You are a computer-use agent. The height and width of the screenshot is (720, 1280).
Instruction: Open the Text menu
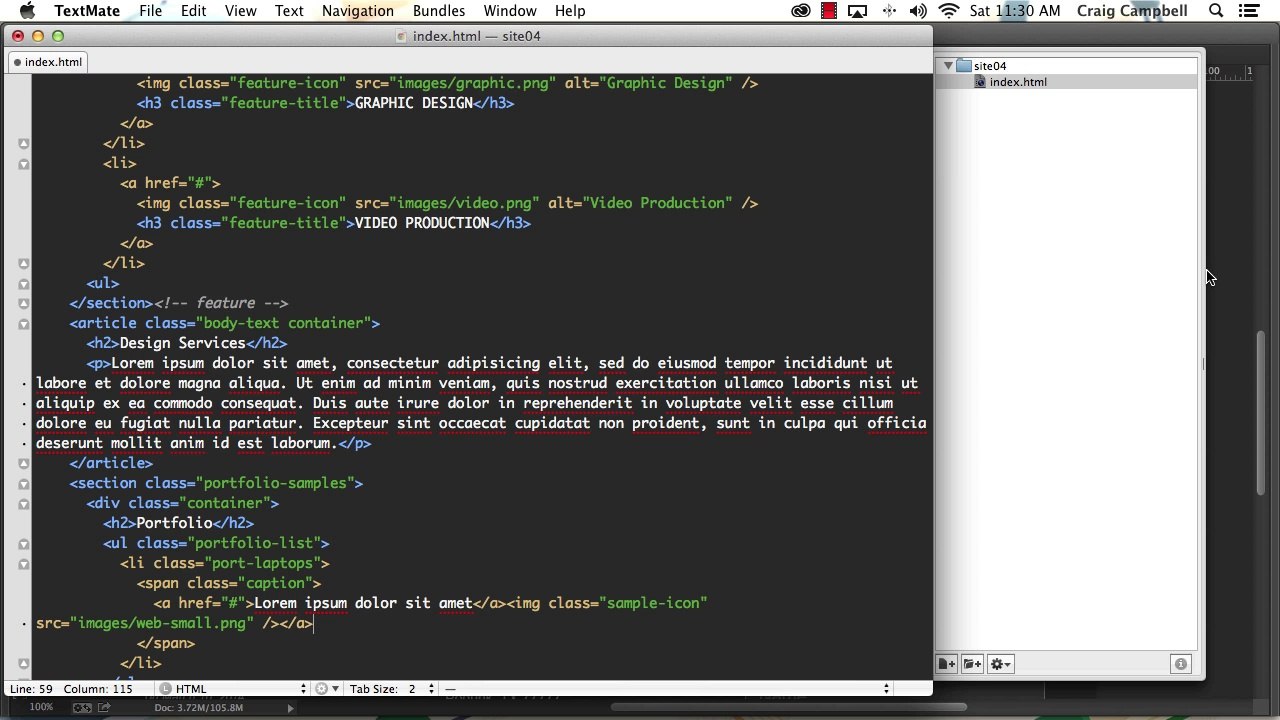[289, 11]
